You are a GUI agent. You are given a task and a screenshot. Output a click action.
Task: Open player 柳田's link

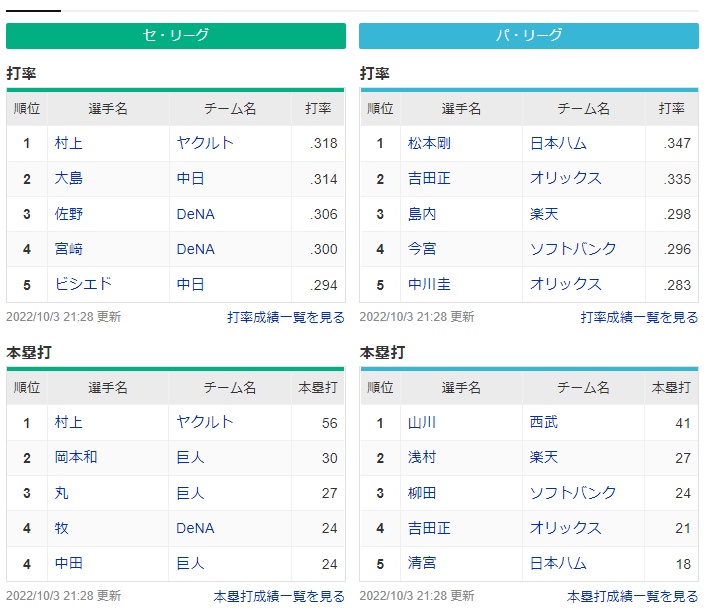(x=422, y=493)
